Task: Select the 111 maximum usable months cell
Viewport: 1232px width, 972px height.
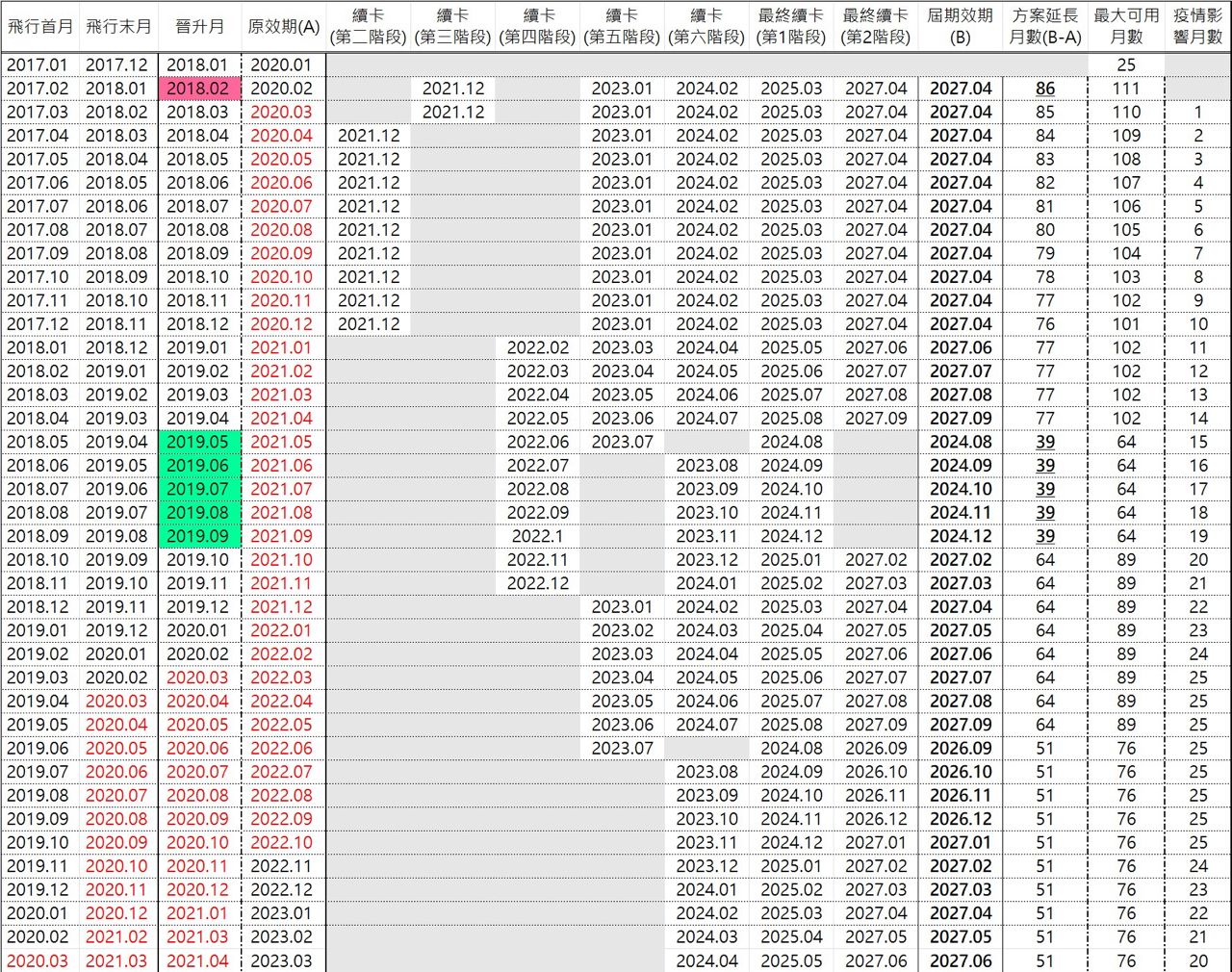Action: tap(1126, 89)
